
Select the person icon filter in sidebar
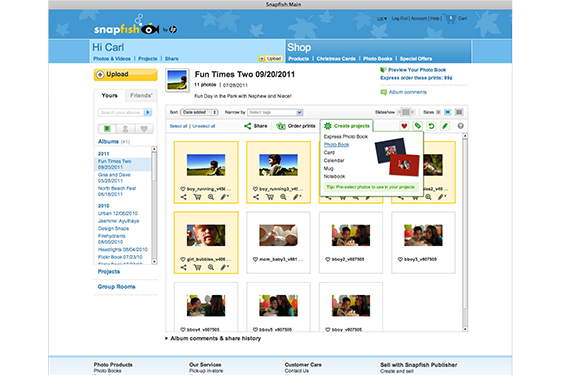[125, 129]
